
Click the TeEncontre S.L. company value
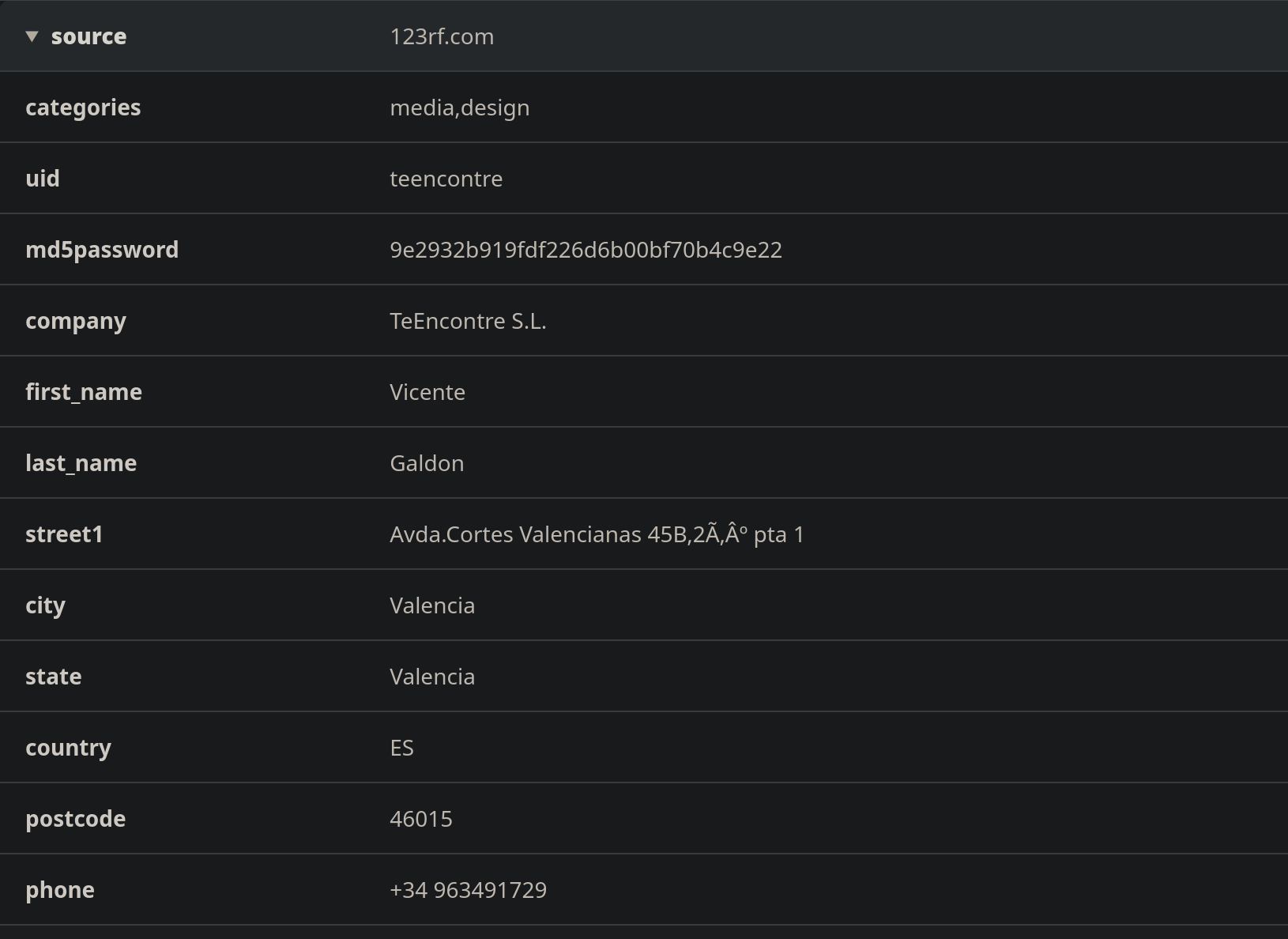tap(468, 321)
